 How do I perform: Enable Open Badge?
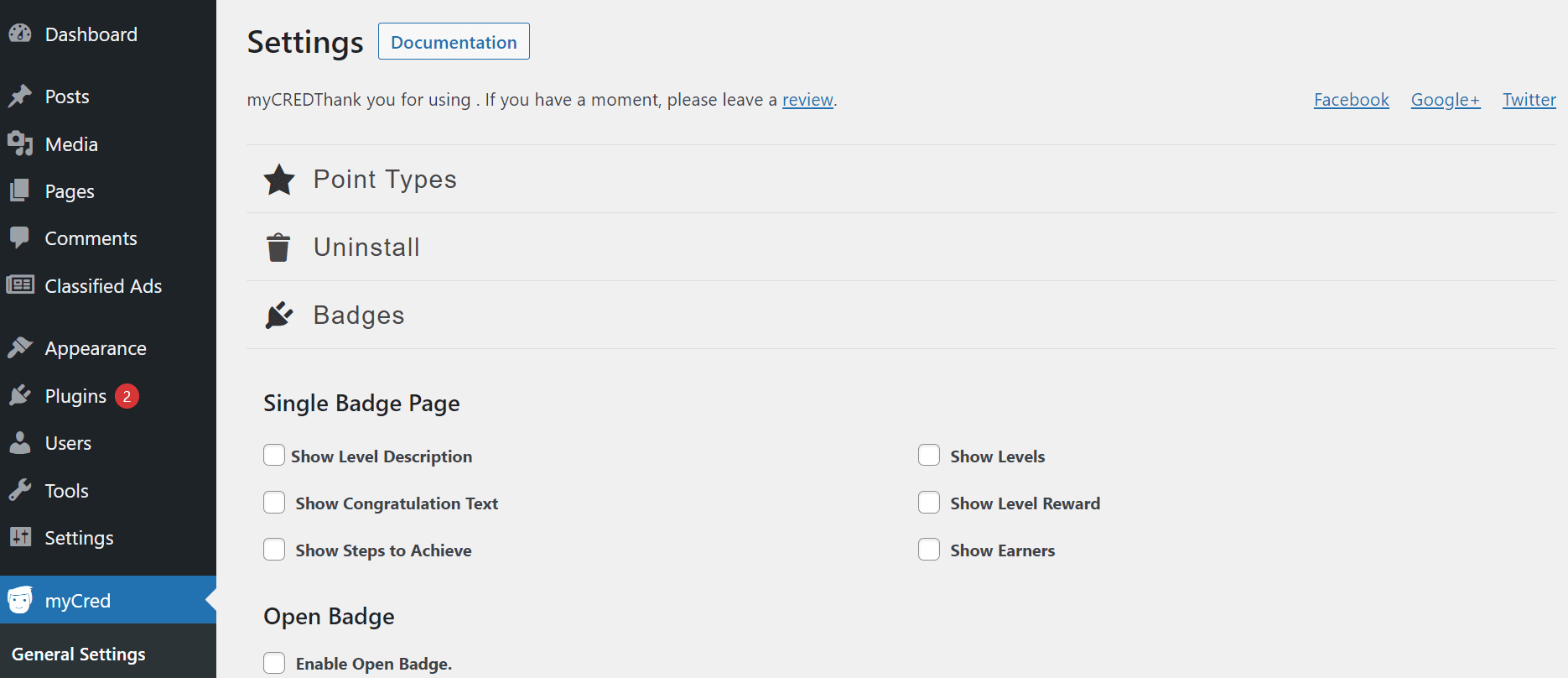click(x=274, y=662)
